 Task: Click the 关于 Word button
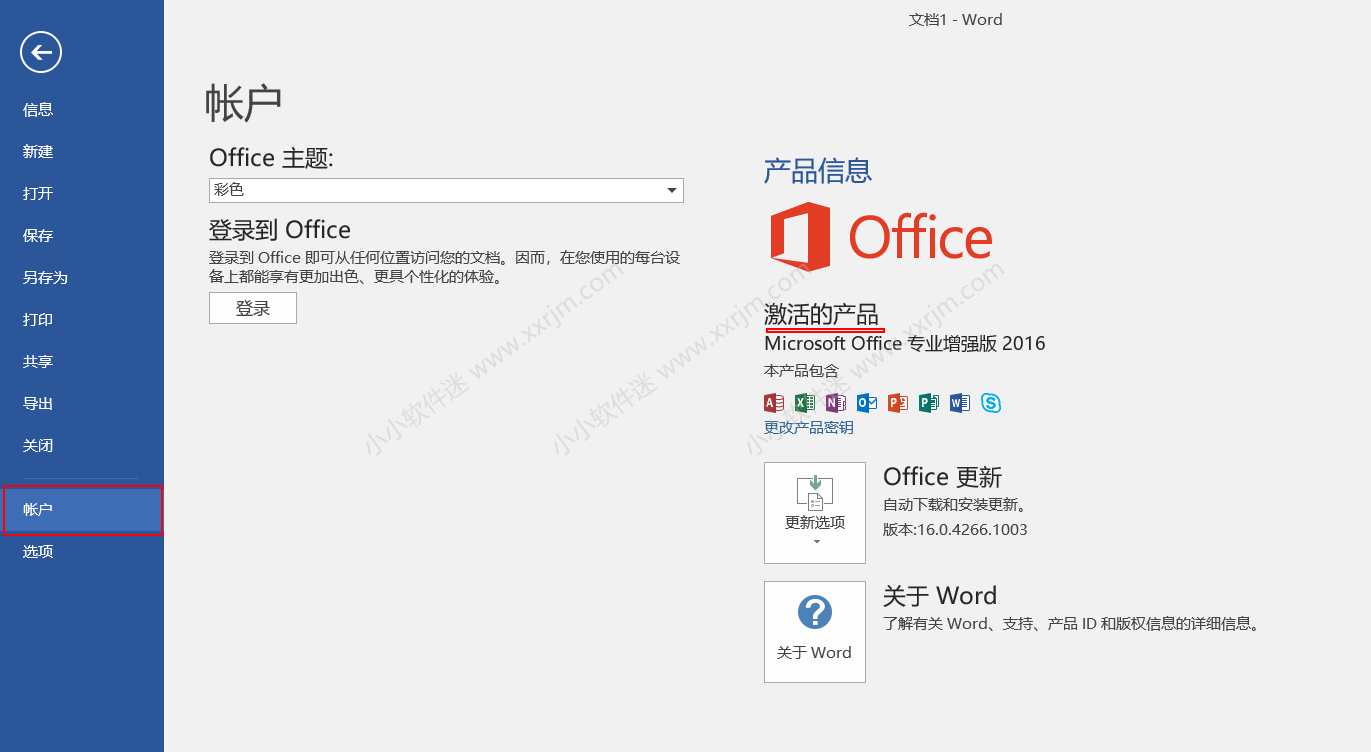pyautogui.click(x=815, y=632)
